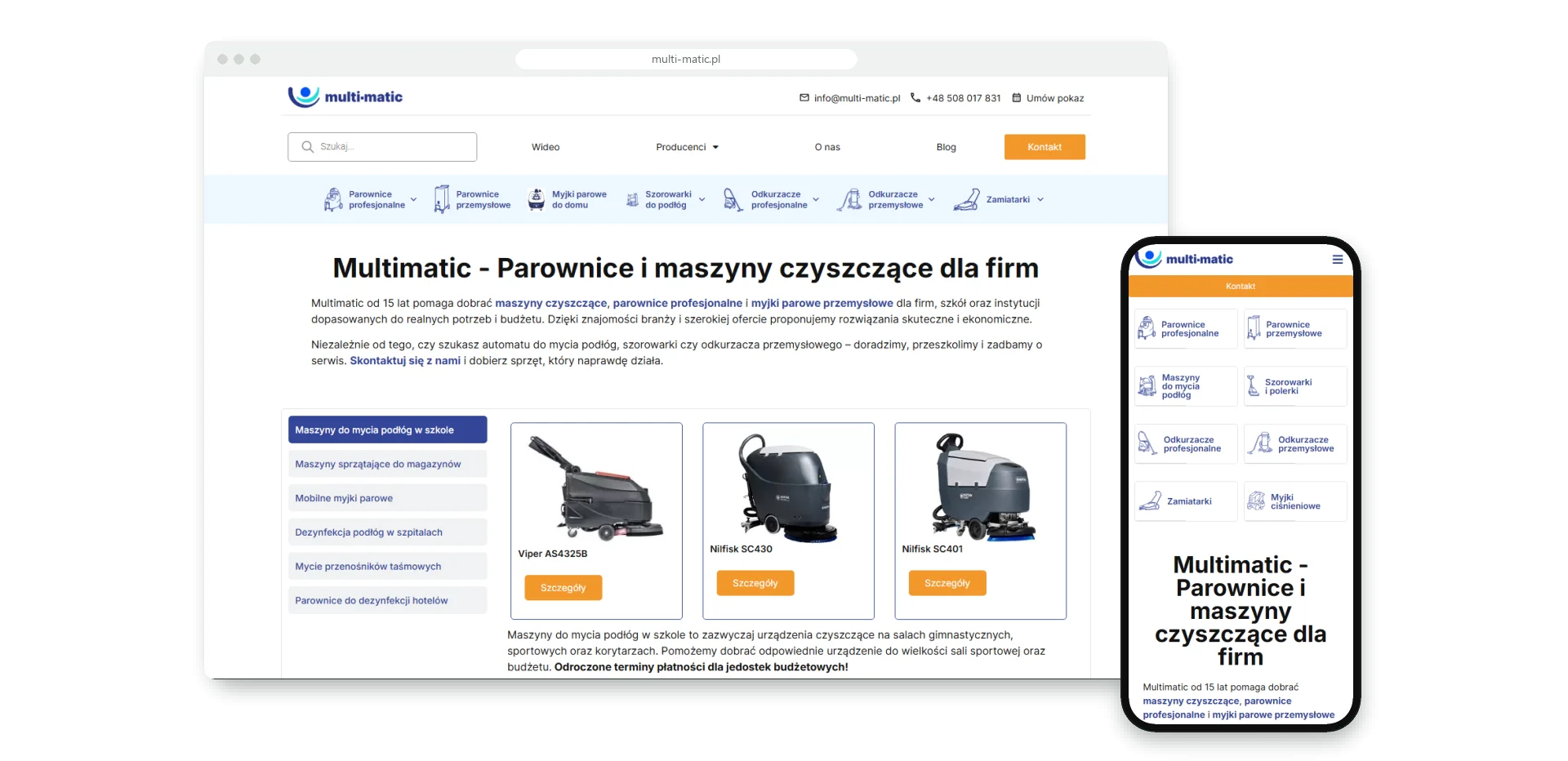Click Szczegóły button under Nilfisk SC430
This screenshot has height=761, width=1568.
coord(755,583)
